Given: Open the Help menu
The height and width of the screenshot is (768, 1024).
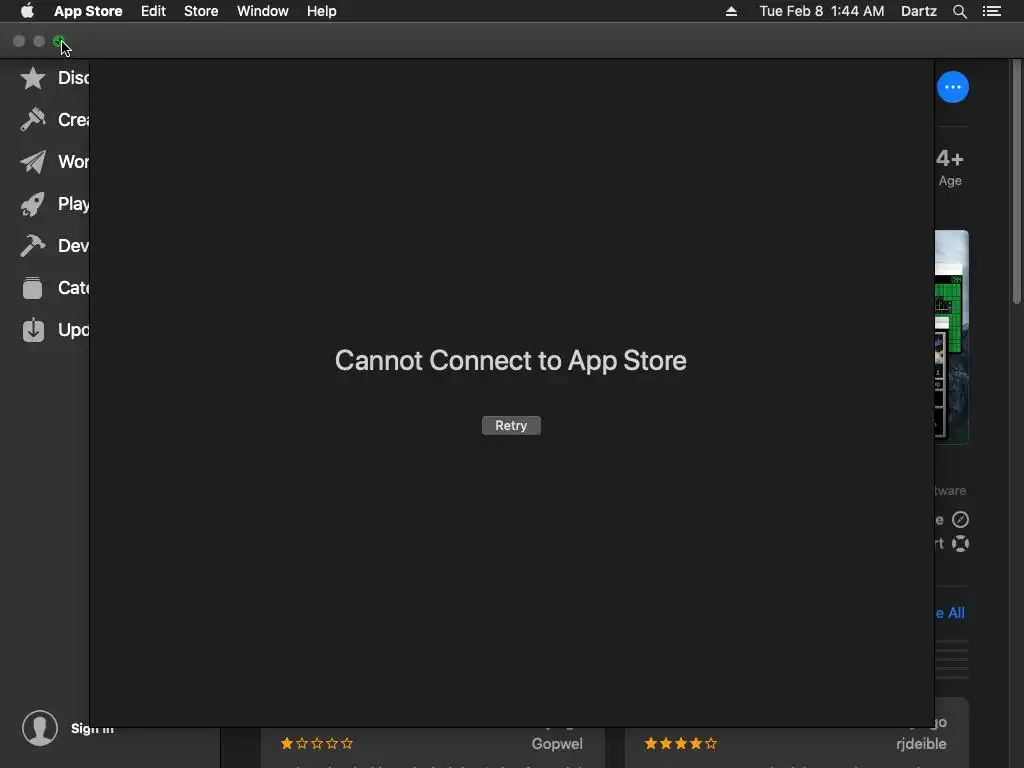Looking at the screenshot, I should (321, 11).
